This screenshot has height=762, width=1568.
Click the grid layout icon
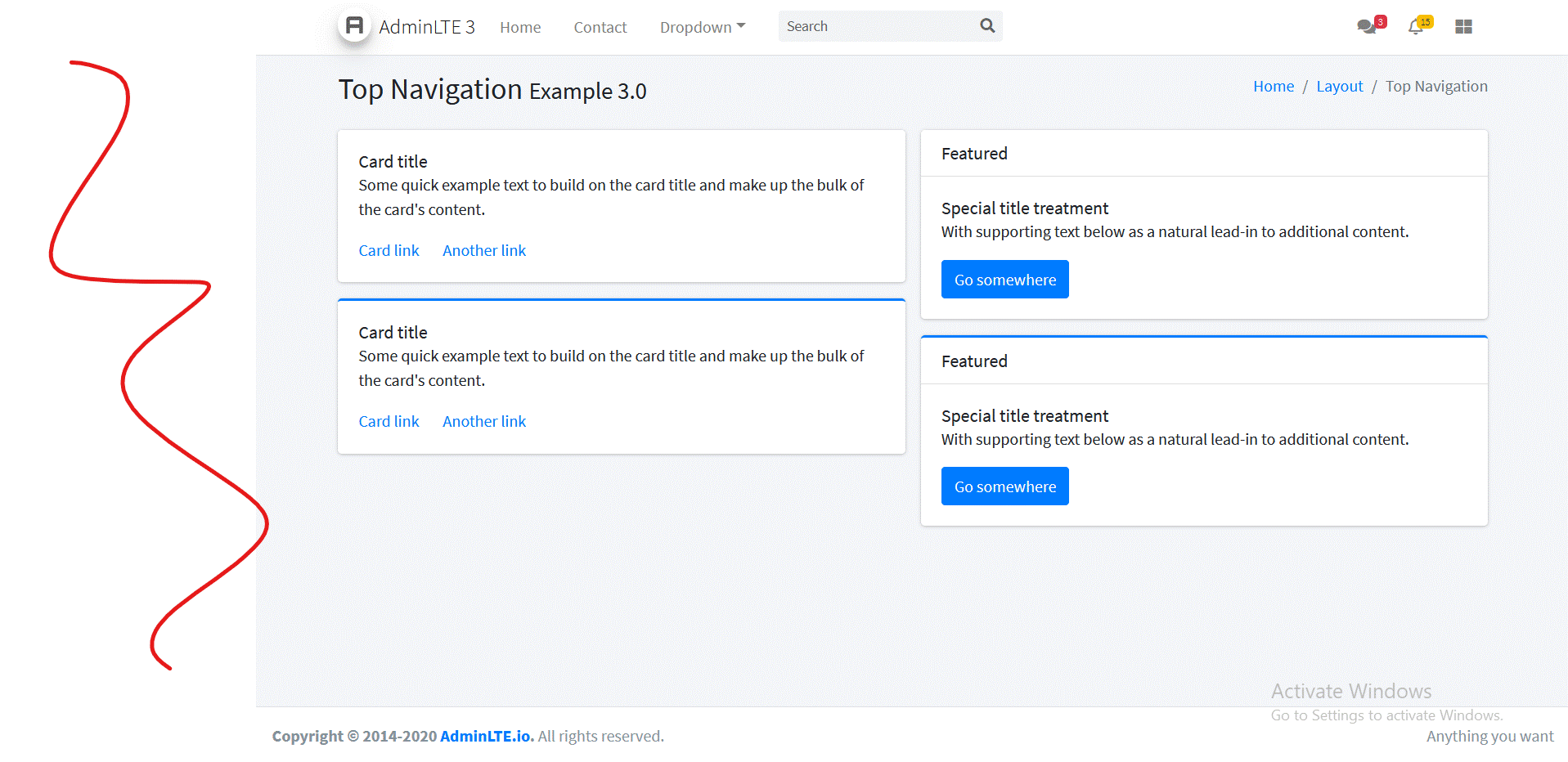(x=1463, y=26)
